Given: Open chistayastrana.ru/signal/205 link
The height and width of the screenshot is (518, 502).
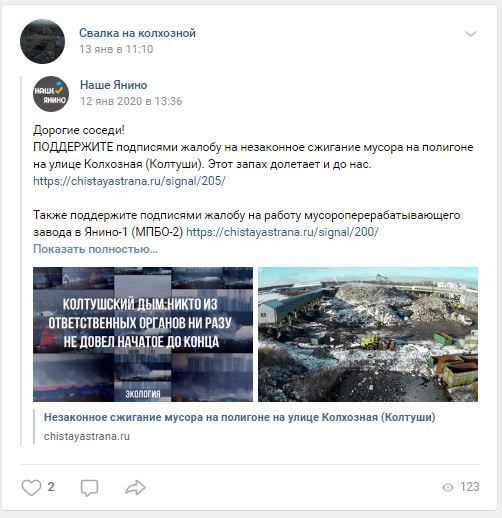Looking at the screenshot, I should click(129, 181).
